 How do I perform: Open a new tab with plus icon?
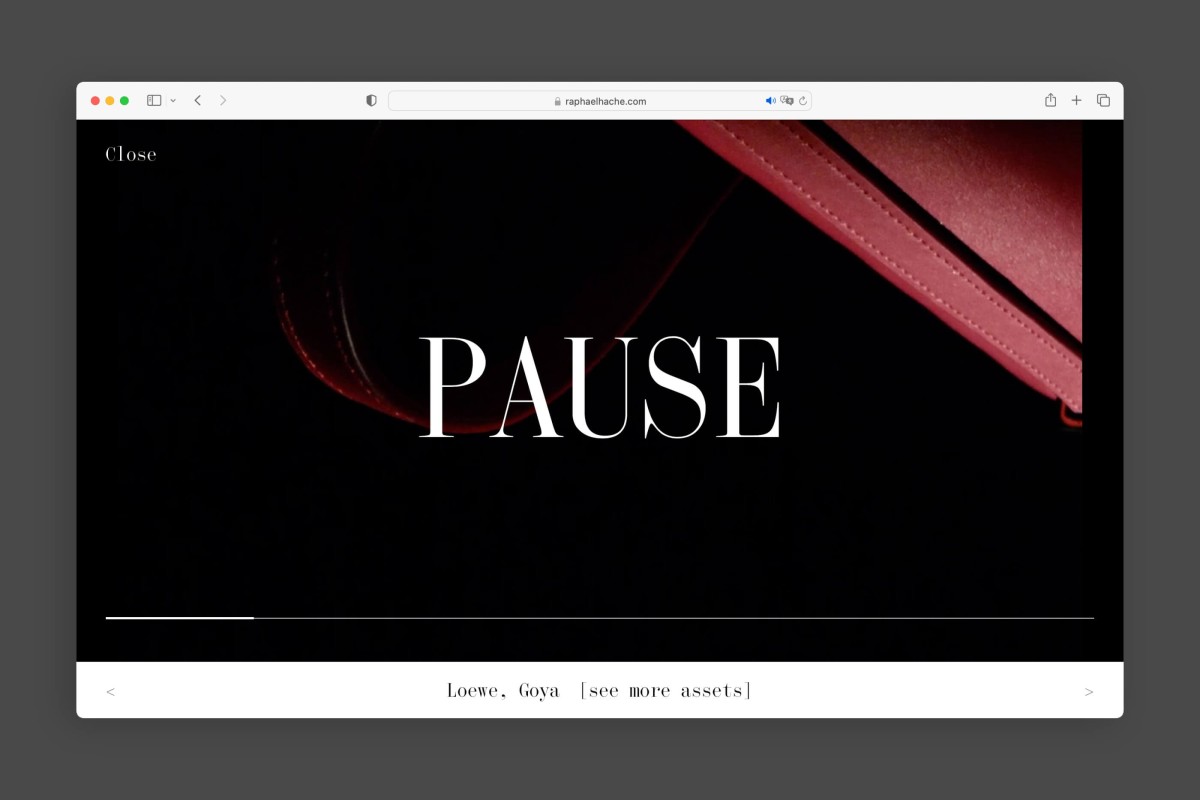pos(1077,101)
